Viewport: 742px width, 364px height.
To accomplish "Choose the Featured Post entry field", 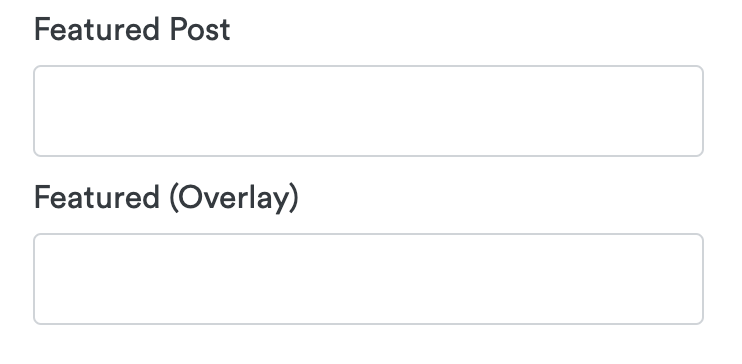I will point(368,111).
